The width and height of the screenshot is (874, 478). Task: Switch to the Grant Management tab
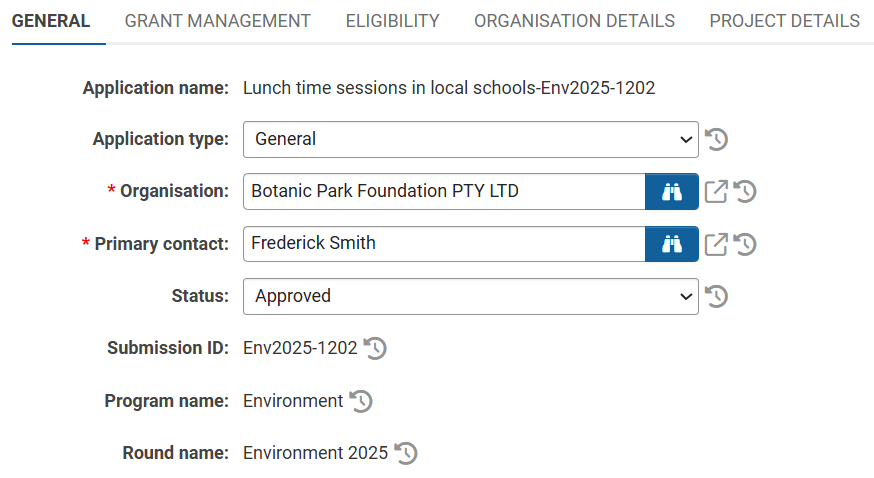click(218, 21)
